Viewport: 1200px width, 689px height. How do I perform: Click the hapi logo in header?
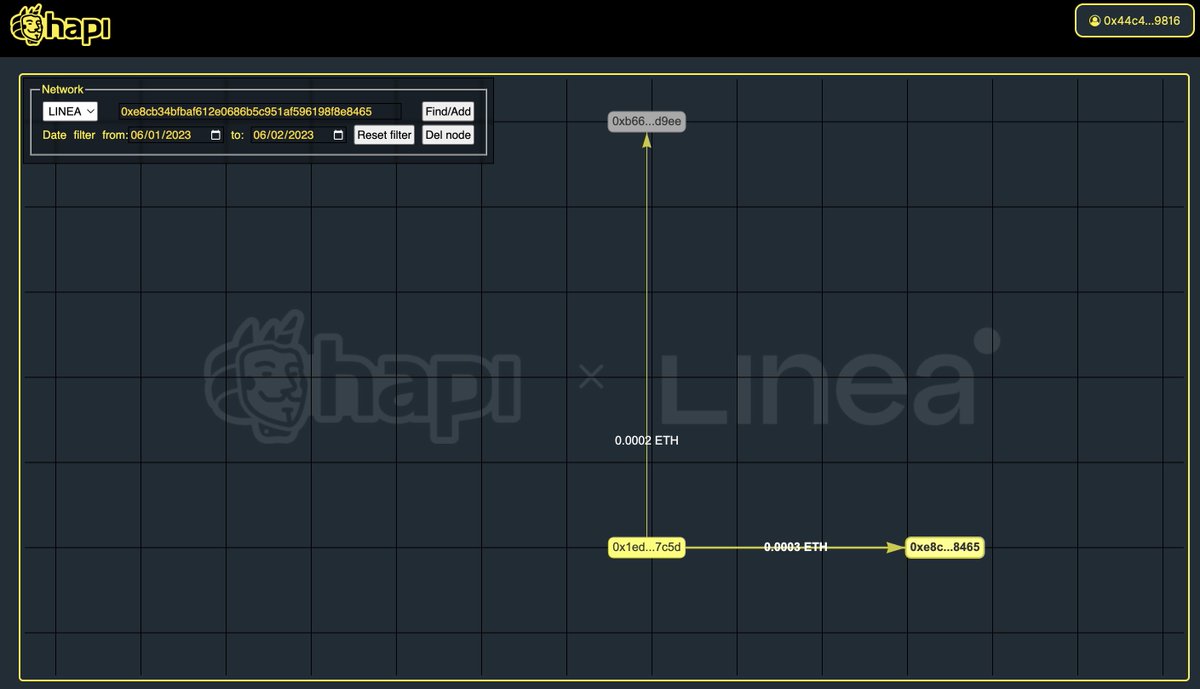click(x=60, y=25)
